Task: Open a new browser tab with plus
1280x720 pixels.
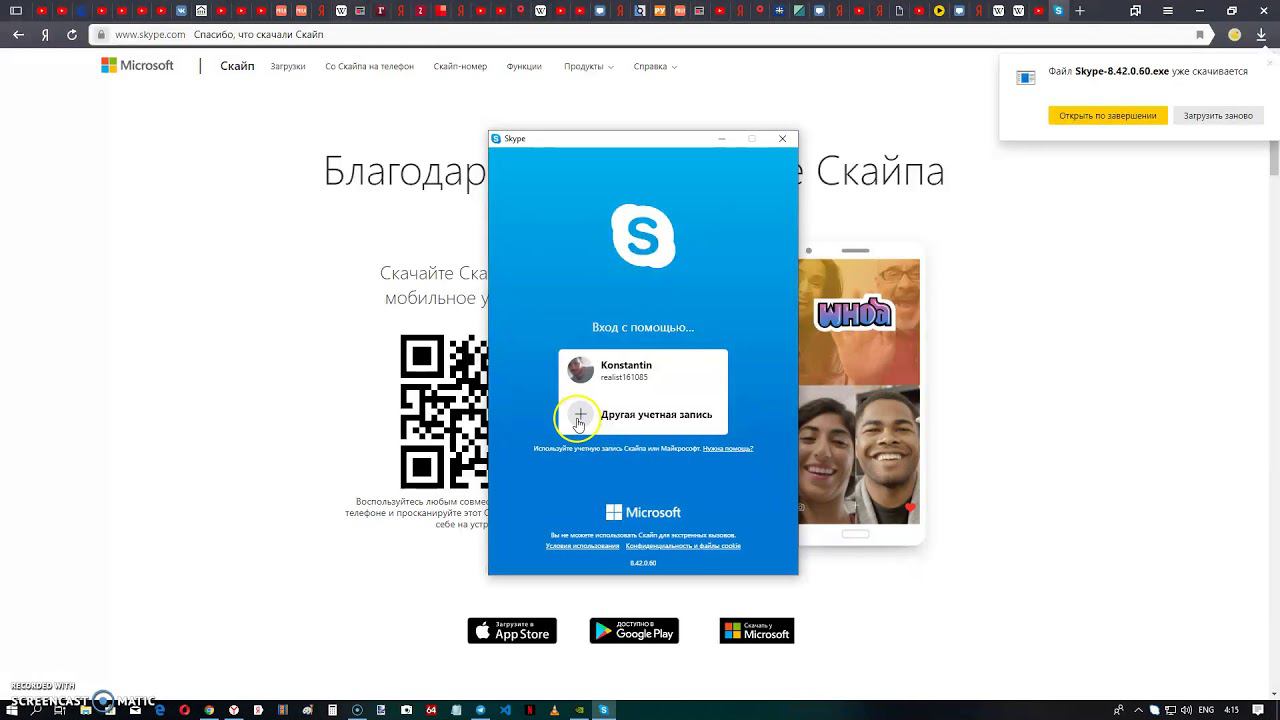Action: point(1080,11)
